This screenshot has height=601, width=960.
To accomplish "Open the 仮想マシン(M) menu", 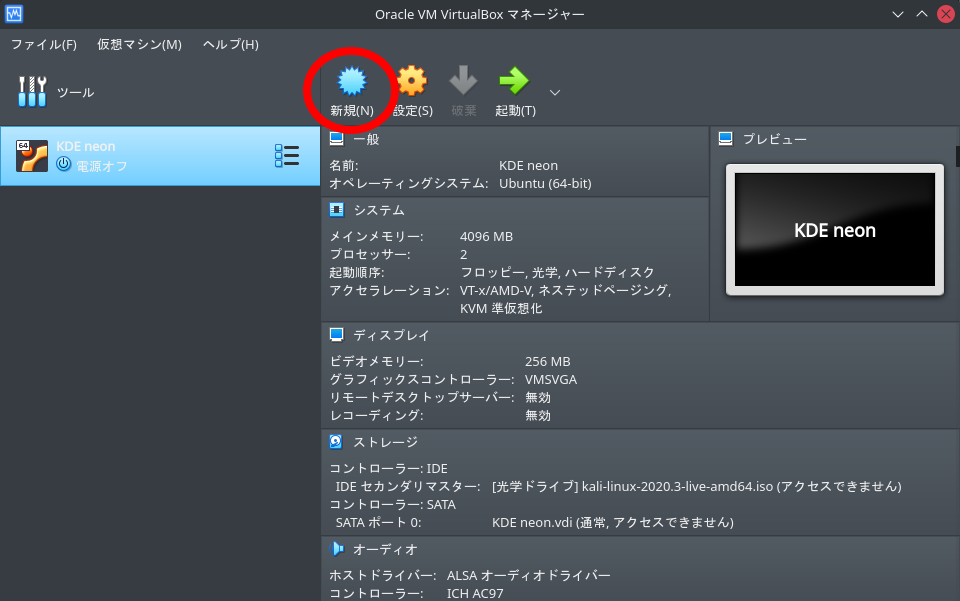I will 140,45.
